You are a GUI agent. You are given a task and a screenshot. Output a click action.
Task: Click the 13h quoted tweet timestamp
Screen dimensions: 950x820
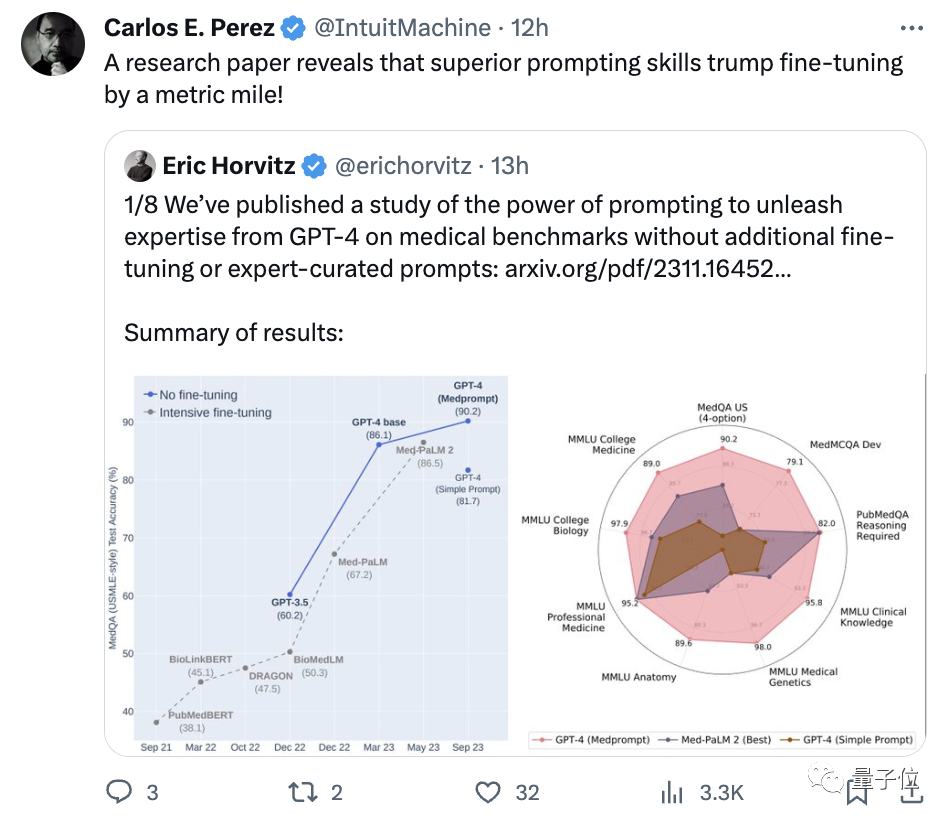tap(509, 166)
